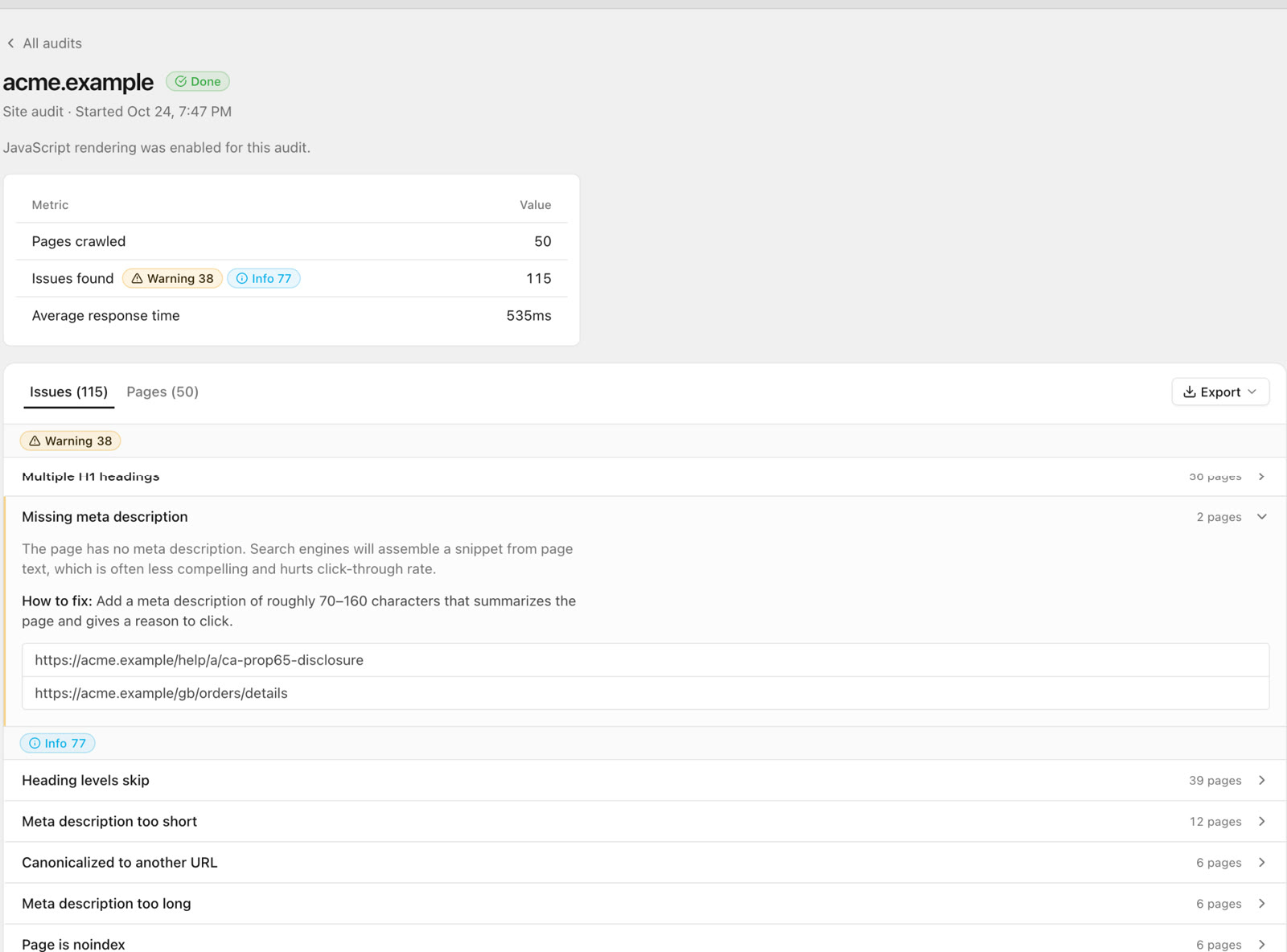This screenshot has height=952, width=1287.
Task: Open the ca-prop65-disclosure URL
Action: pos(645,660)
